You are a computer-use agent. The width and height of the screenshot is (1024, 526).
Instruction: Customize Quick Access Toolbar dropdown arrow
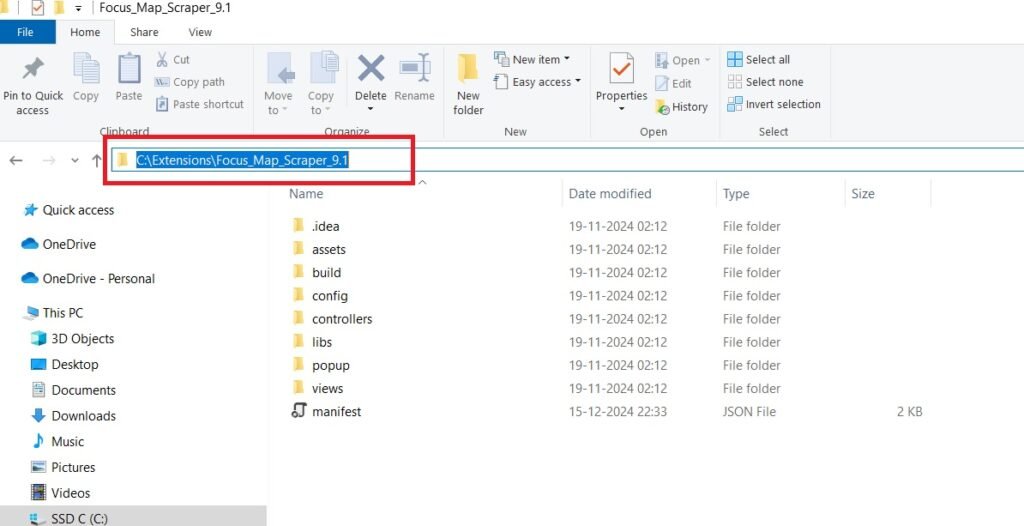pos(78,8)
